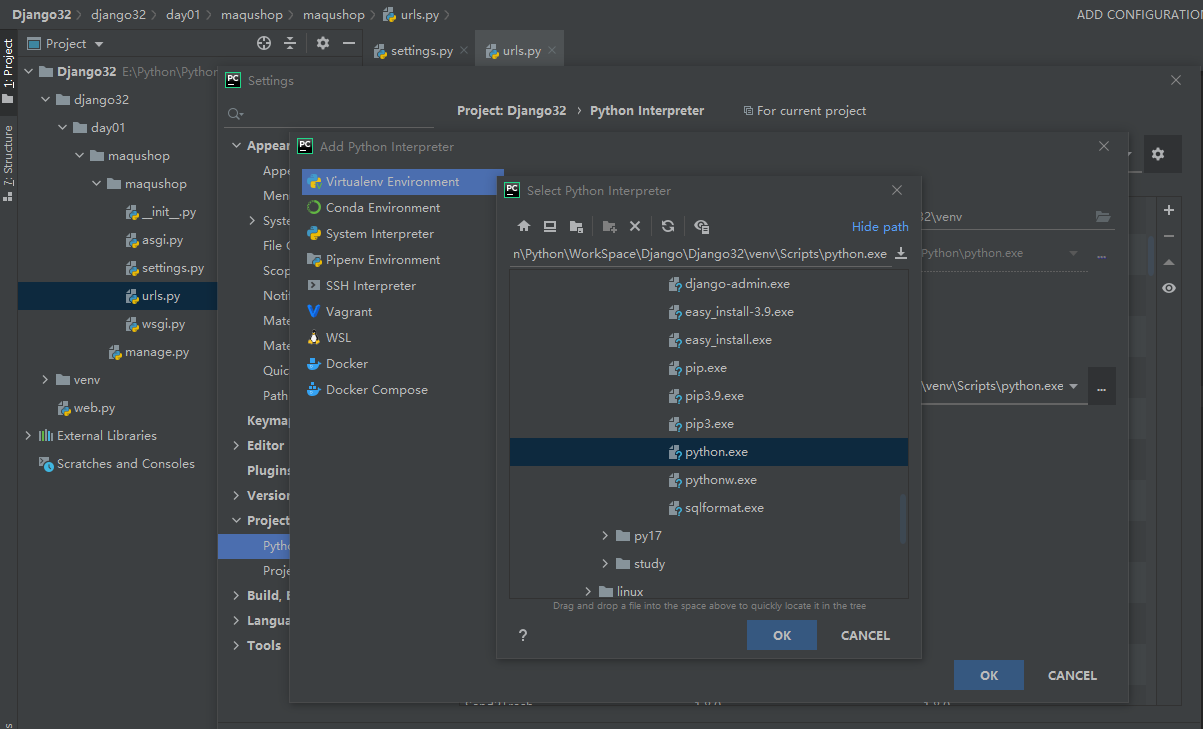This screenshot has height=729, width=1203.
Task: Confirm OK in Select Python Interpreter
Action: click(782, 635)
